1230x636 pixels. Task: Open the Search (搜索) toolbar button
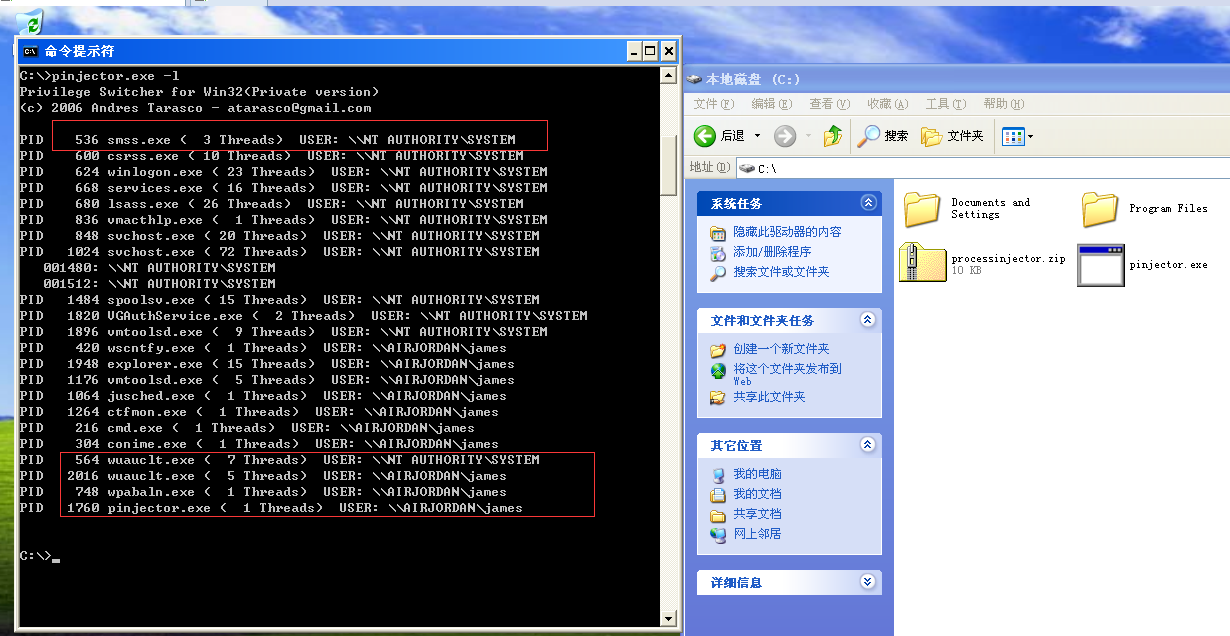click(883, 136)
